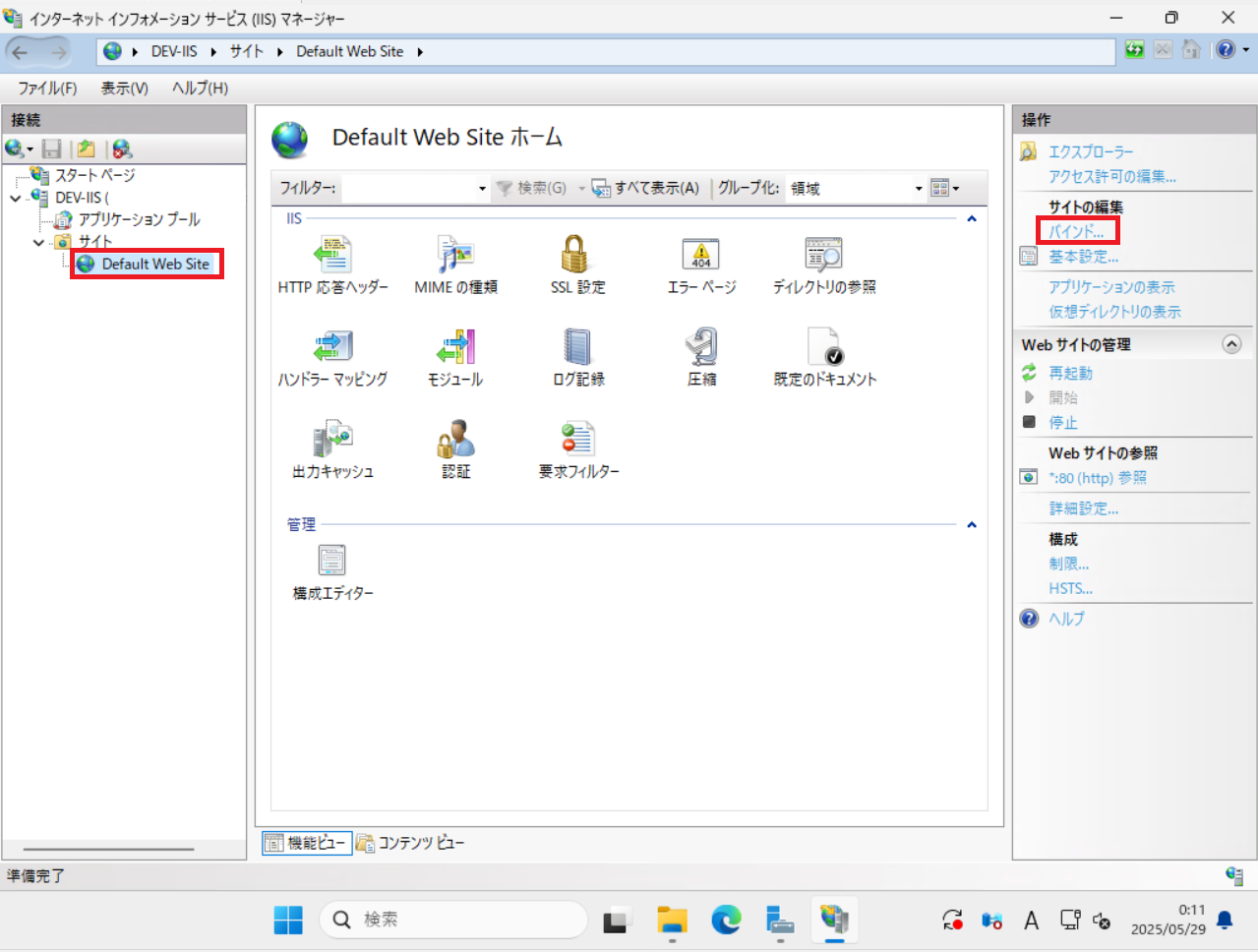Click DEV-IIS in the address breadcrumb
The height and width of the screenshot is (952, 1258).
(174, 52)
